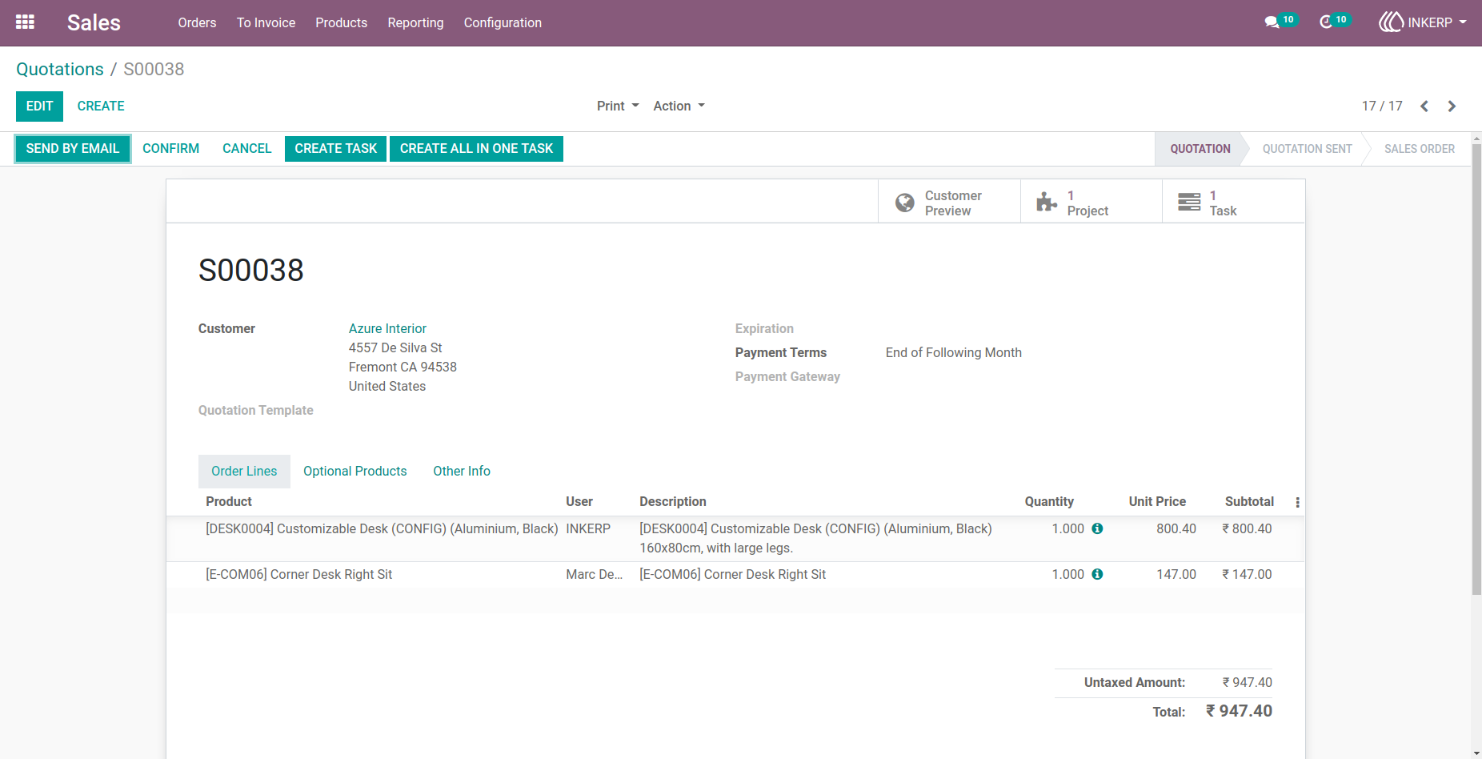Go to next record arrow

[x=1452, y=106]
